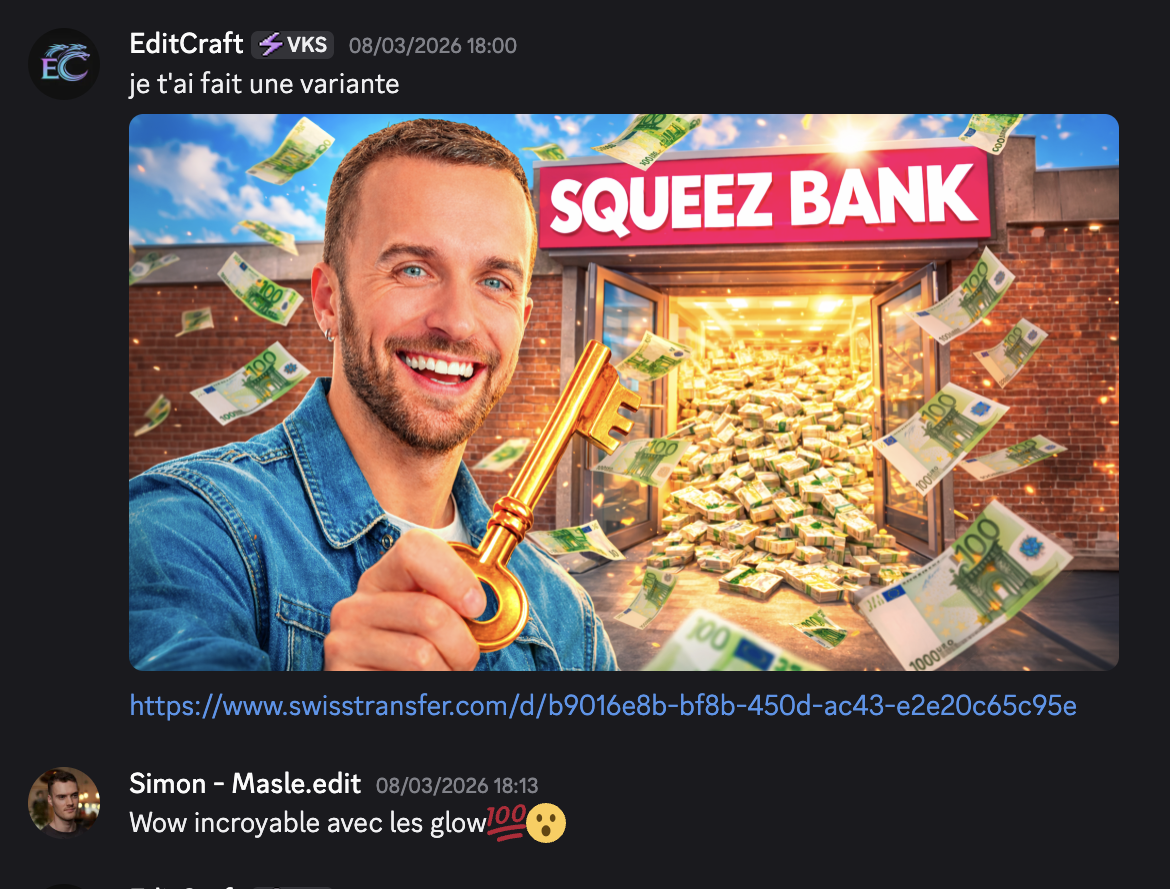
Task: Click the pink SQUEEZ BANK sign in image
Action: [764, 198]
